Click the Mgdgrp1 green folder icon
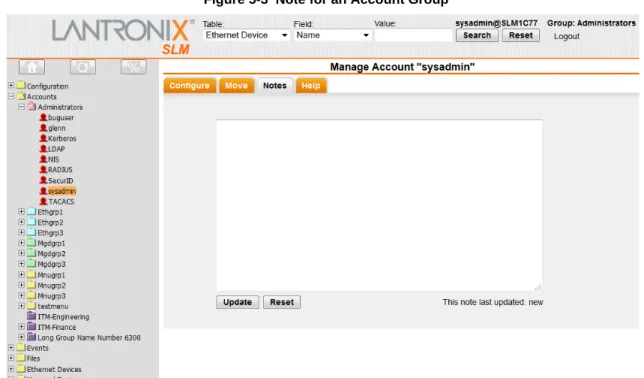644x378 pixels. [x=32, y=243]
